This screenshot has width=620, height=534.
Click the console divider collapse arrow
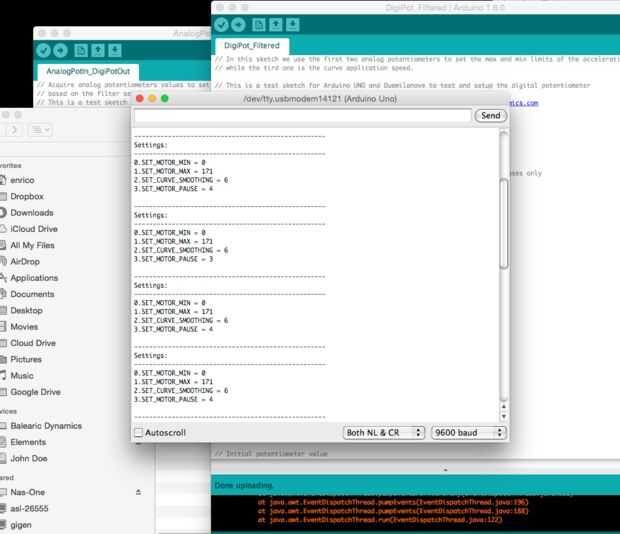446,470
